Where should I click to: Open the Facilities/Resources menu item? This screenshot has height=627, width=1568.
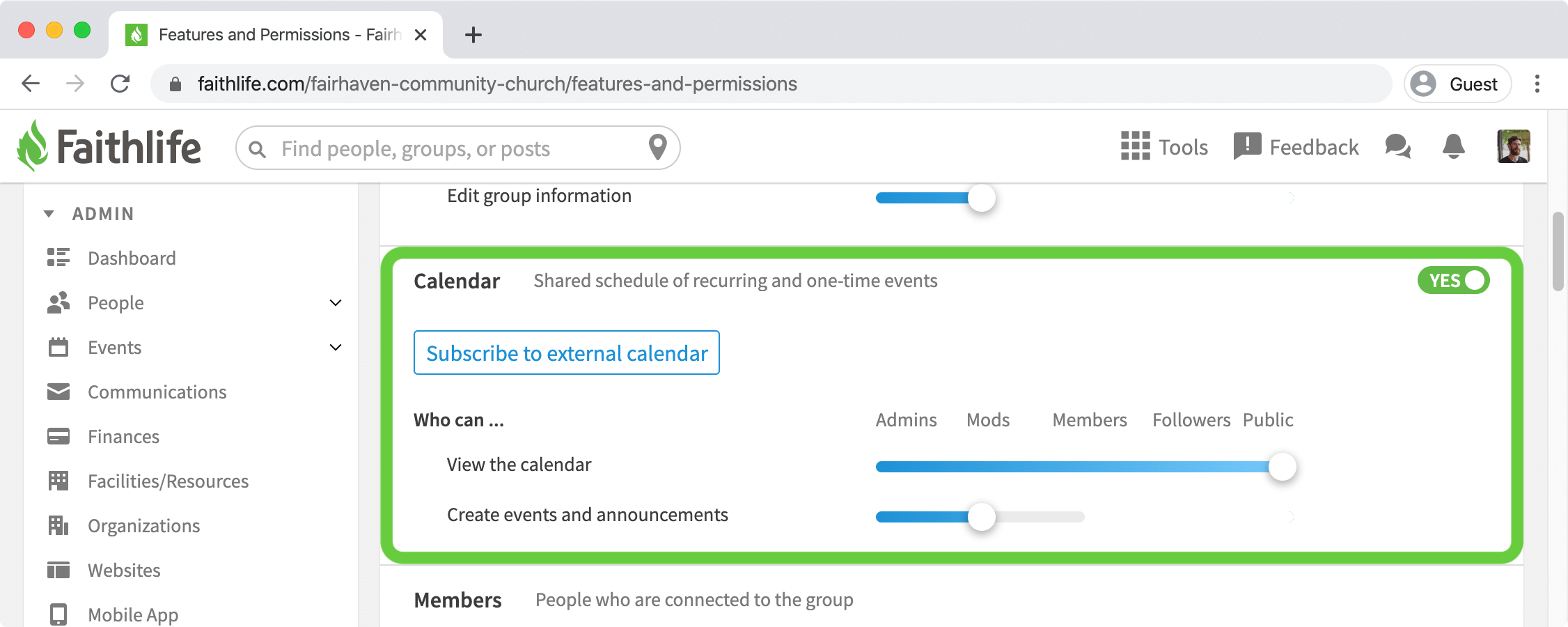pyautogui.click(x=168, y=481)
